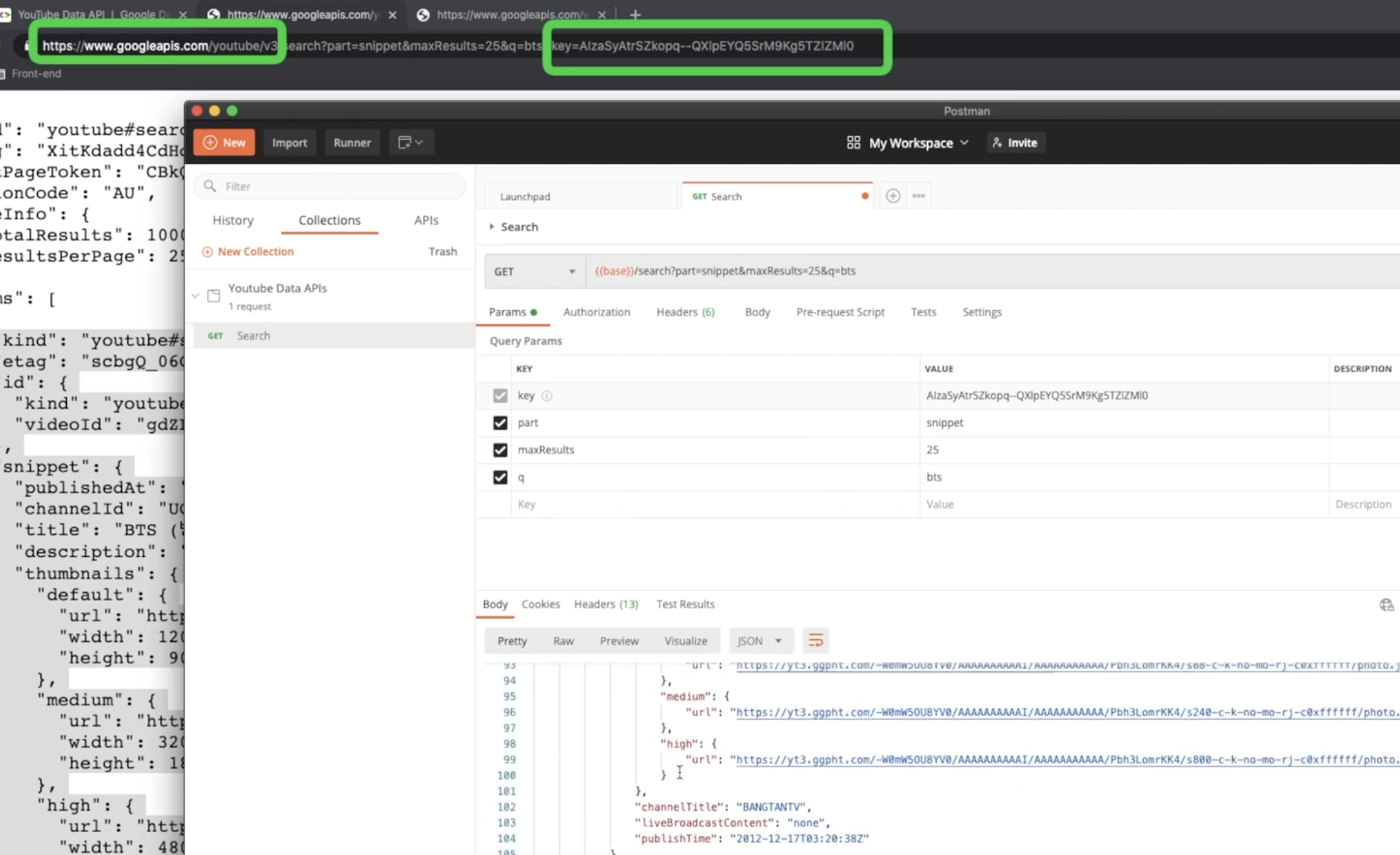Collapse the Youtube Data APIs collection

click(x=196, y=295)
